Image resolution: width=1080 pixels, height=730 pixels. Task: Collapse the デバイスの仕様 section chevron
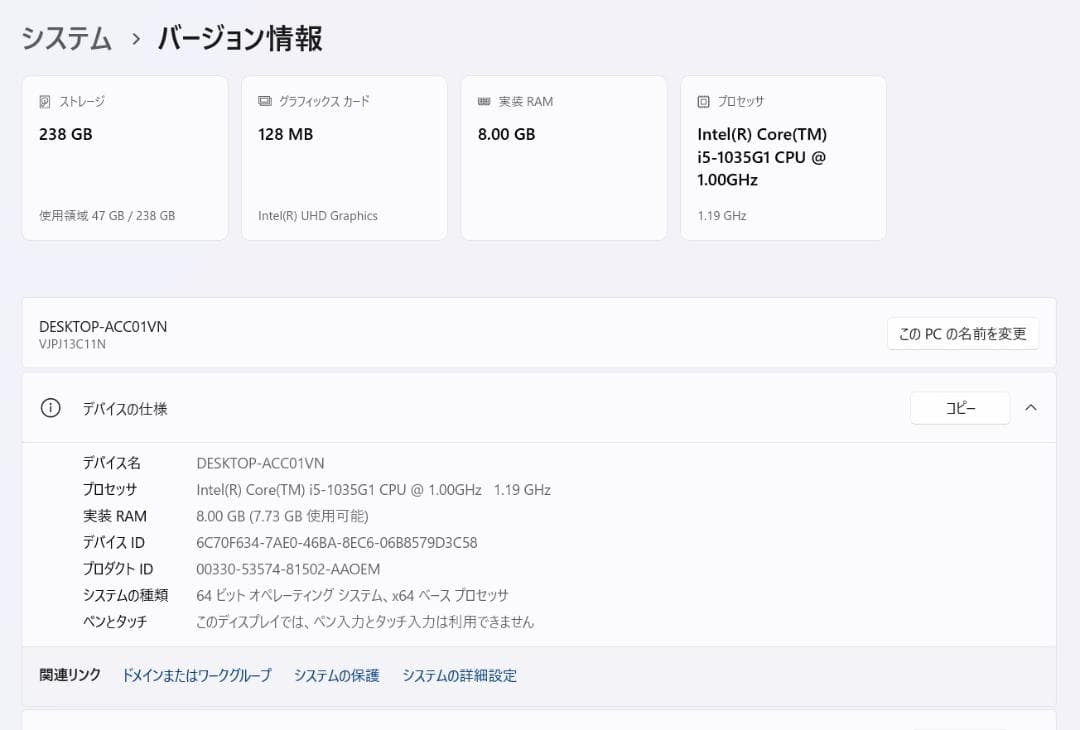1031,408
